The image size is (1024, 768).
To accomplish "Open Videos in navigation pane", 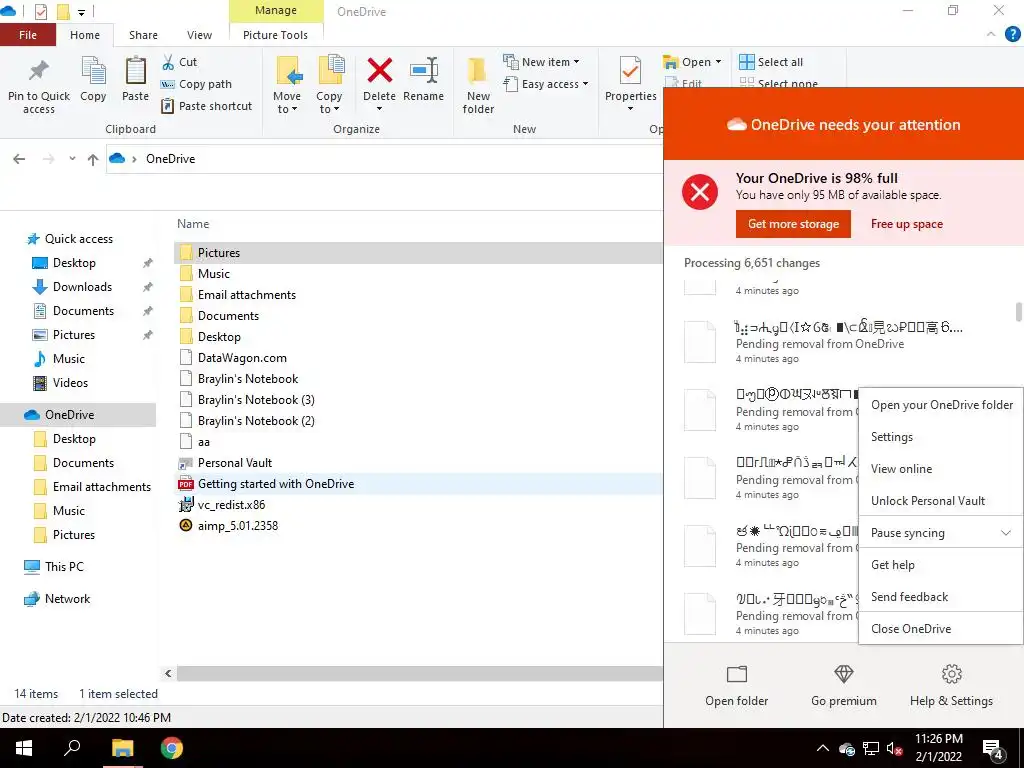I will [x=70, y=383].
